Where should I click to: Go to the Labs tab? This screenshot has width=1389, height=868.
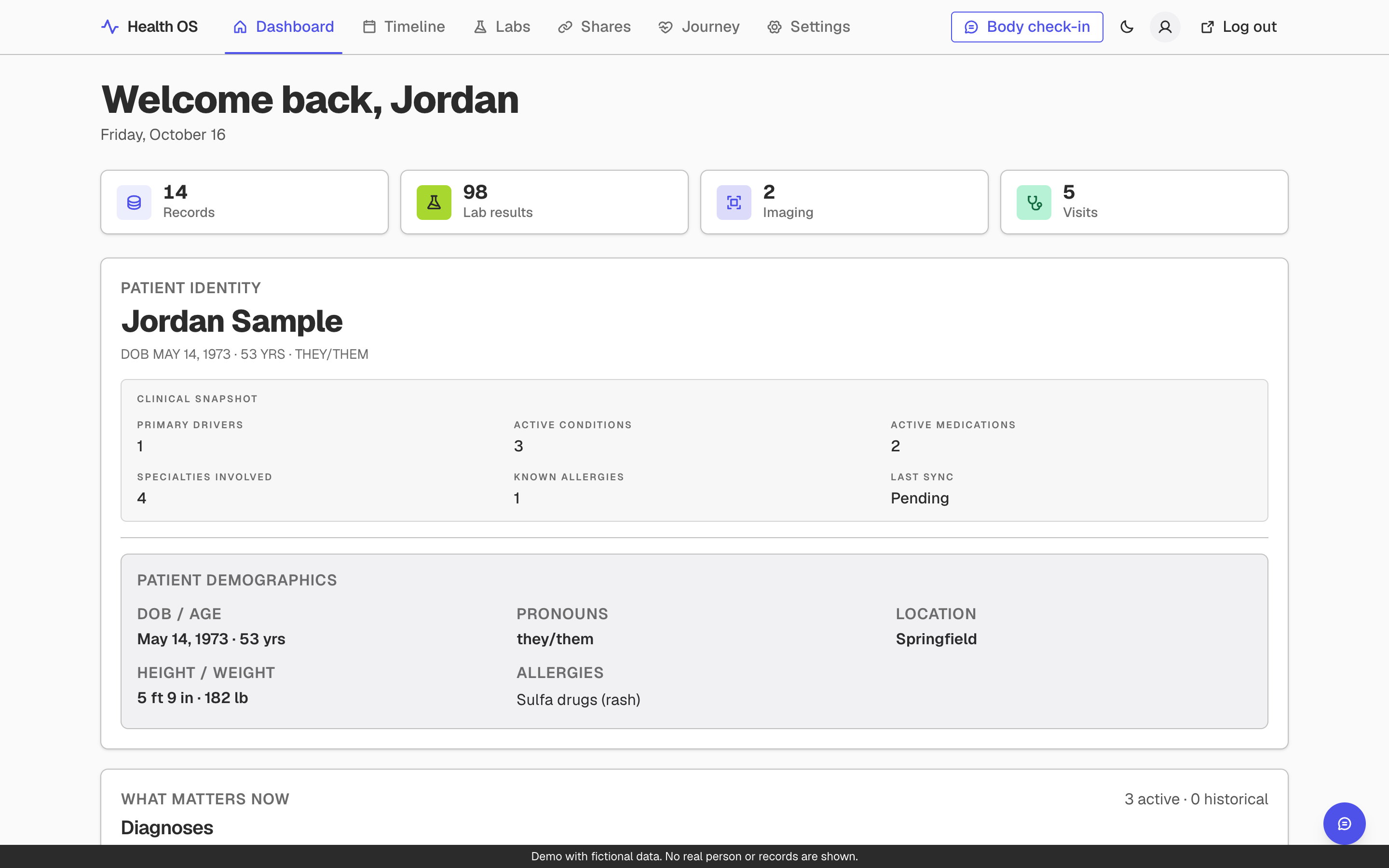(502, 27)
